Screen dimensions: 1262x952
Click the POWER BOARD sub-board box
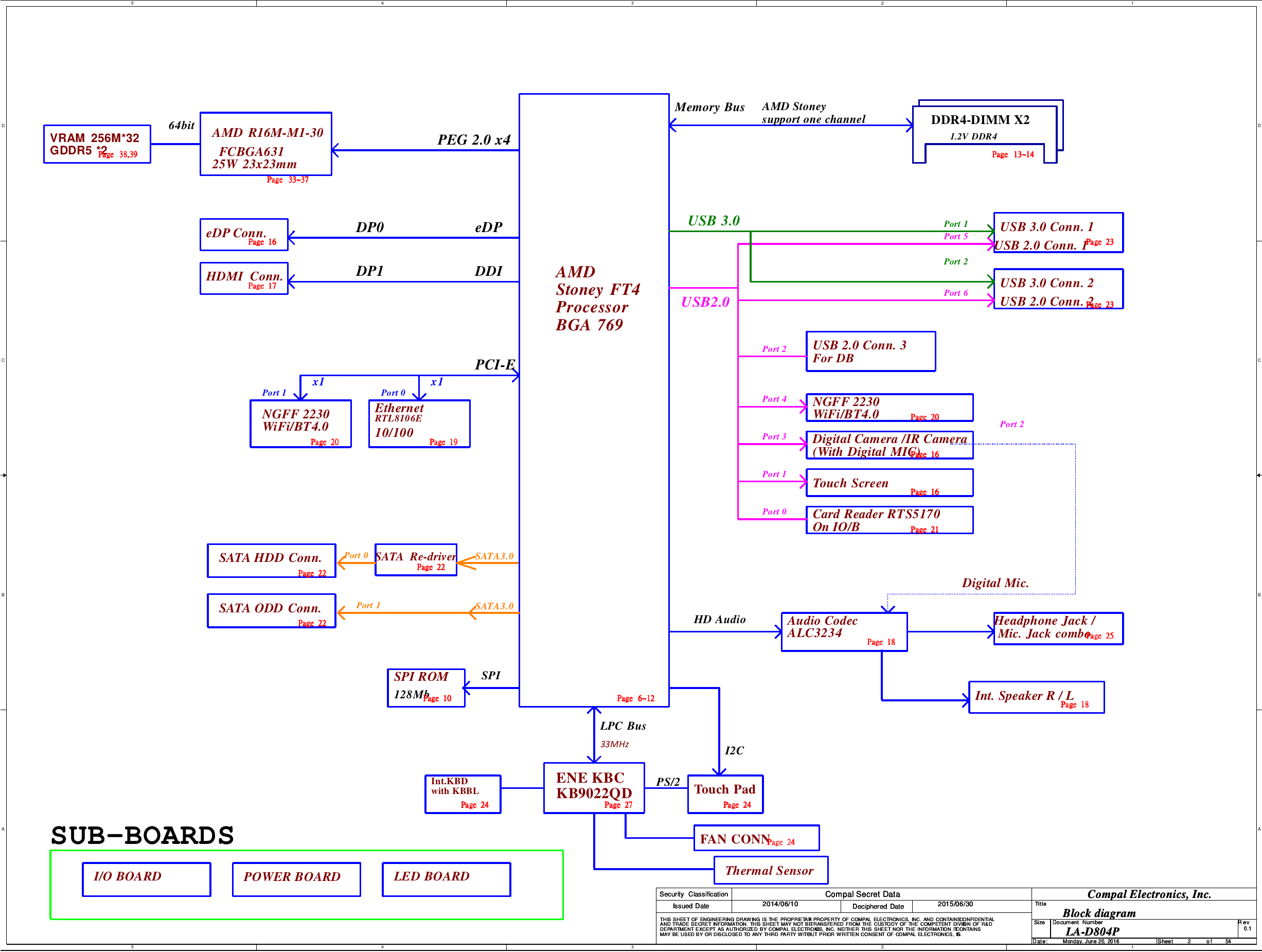click(297, 879)
